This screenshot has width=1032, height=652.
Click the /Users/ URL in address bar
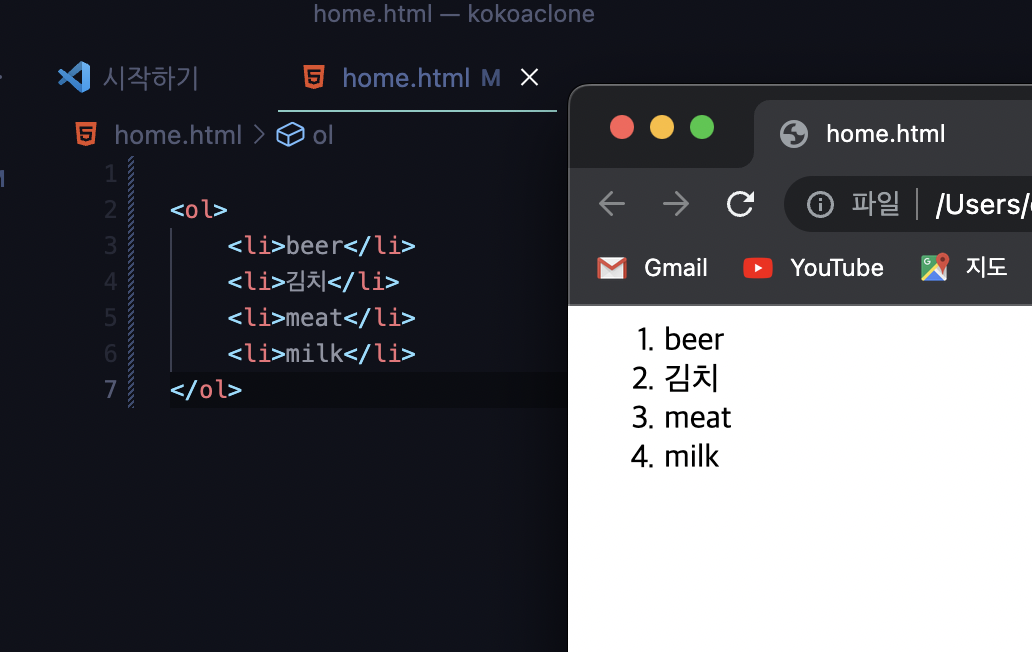pos(983,205)
